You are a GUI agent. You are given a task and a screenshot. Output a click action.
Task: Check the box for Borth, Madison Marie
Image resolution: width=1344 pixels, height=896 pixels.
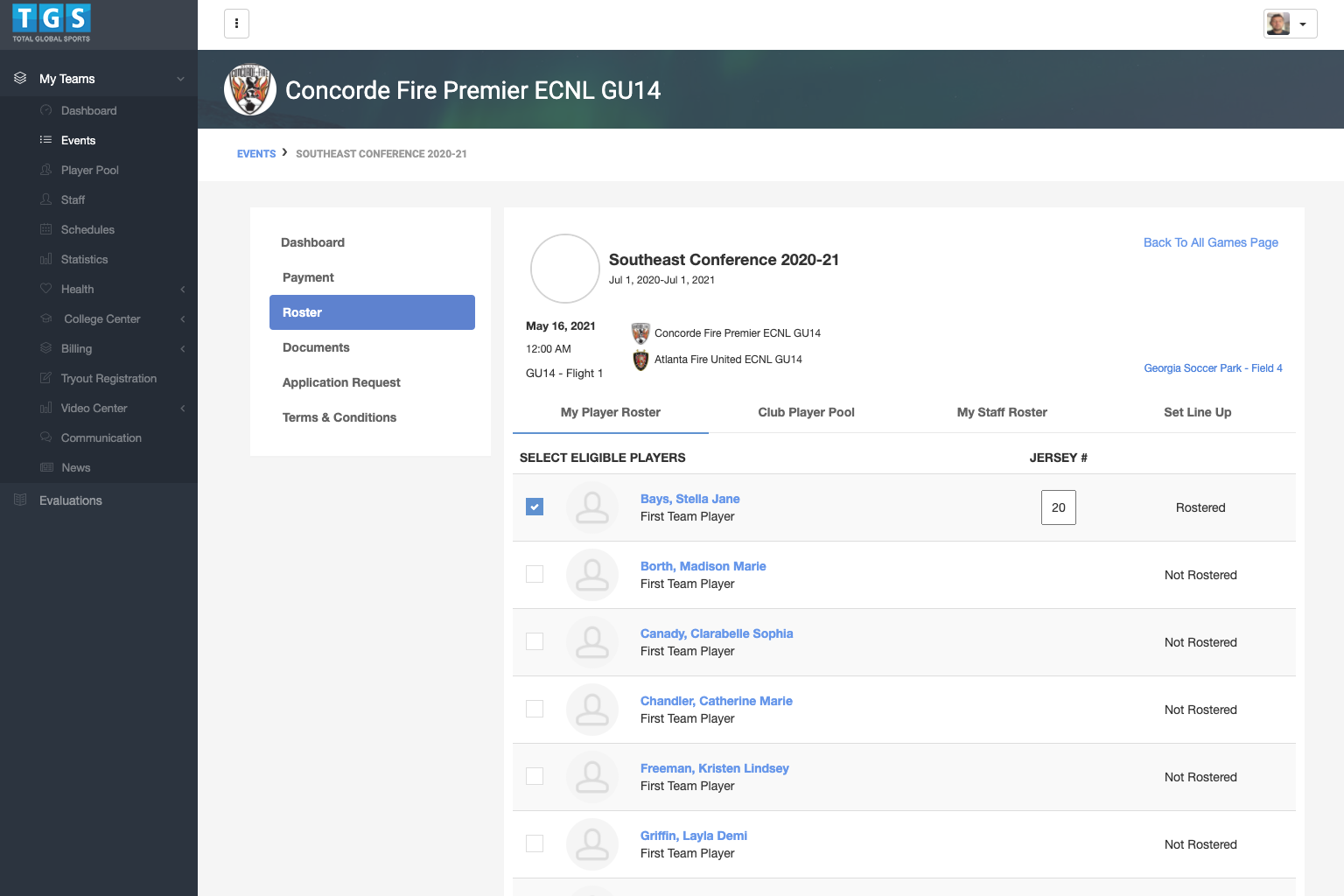click(x=535, y=574)
